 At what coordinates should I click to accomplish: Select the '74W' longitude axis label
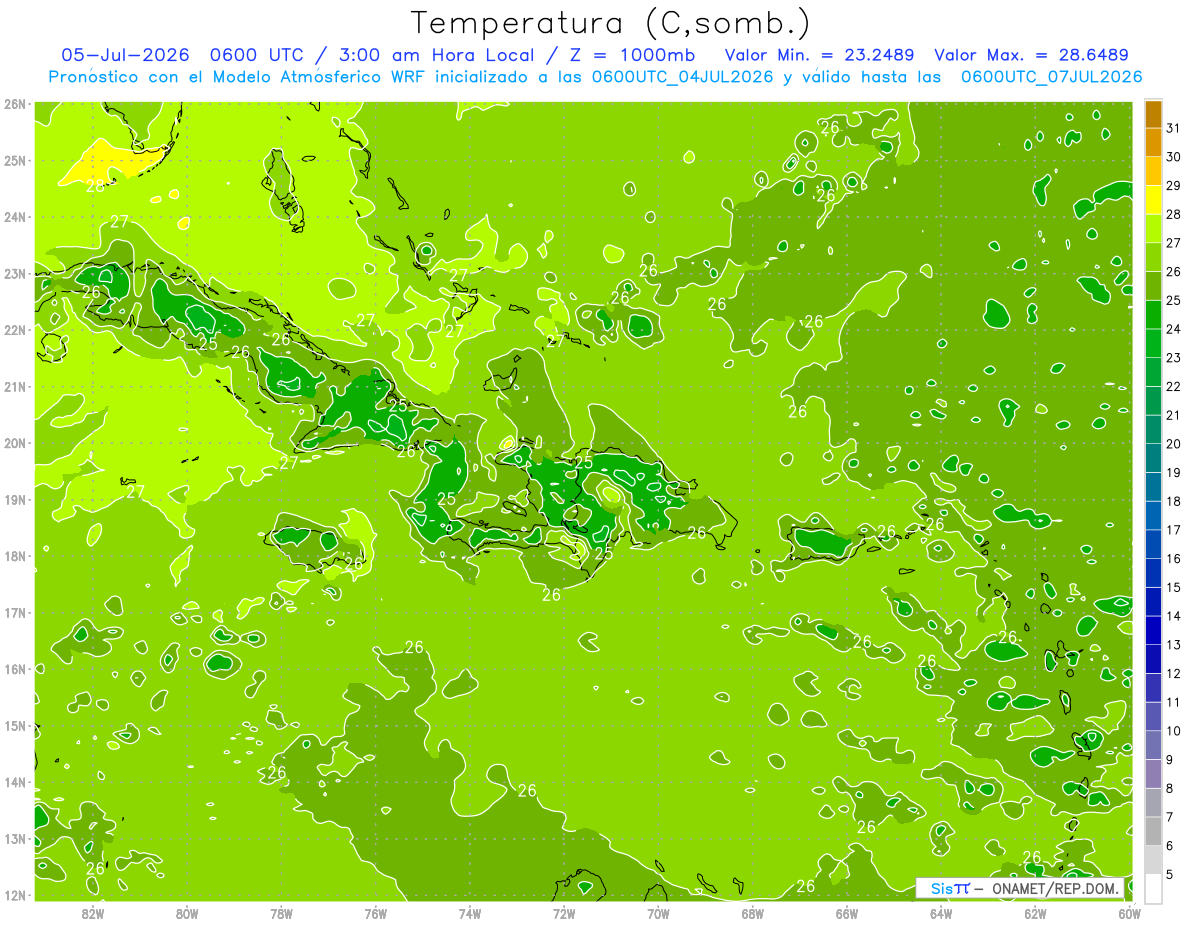coord(470,913)
